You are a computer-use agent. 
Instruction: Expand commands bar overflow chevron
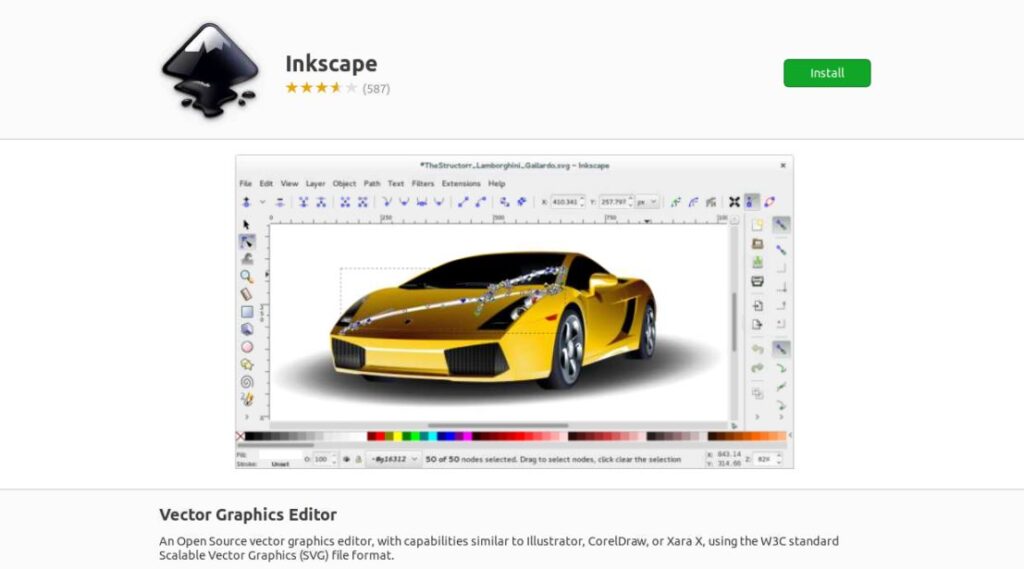[758, 417]
